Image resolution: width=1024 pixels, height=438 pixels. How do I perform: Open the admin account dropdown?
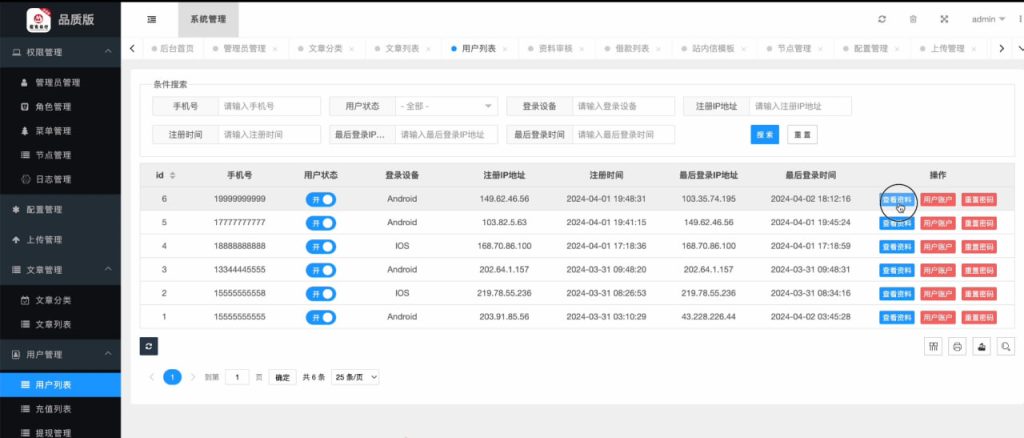coord(988,20)
